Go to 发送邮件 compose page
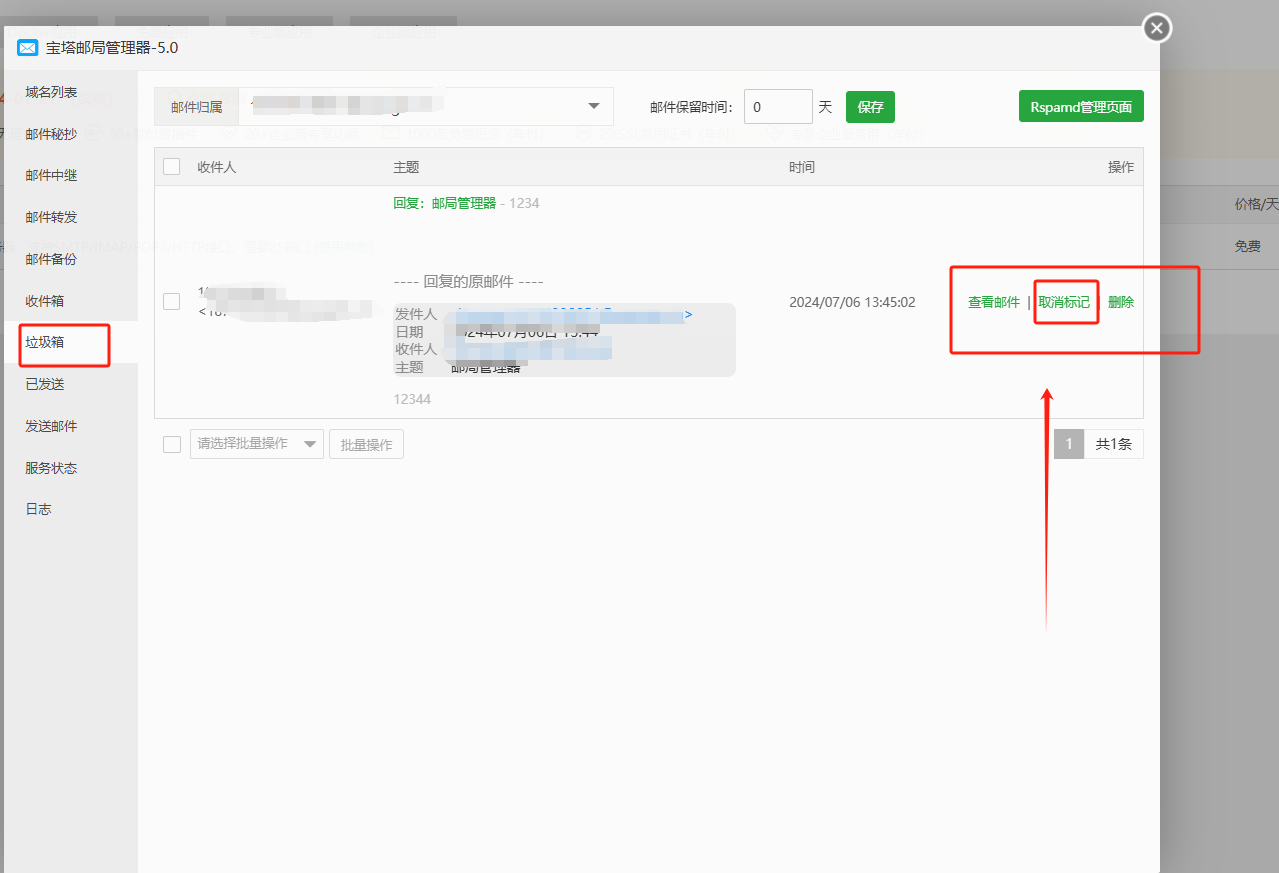This screenshot has height=873, width=1279. pyautogui.click(x=51, y=426)
